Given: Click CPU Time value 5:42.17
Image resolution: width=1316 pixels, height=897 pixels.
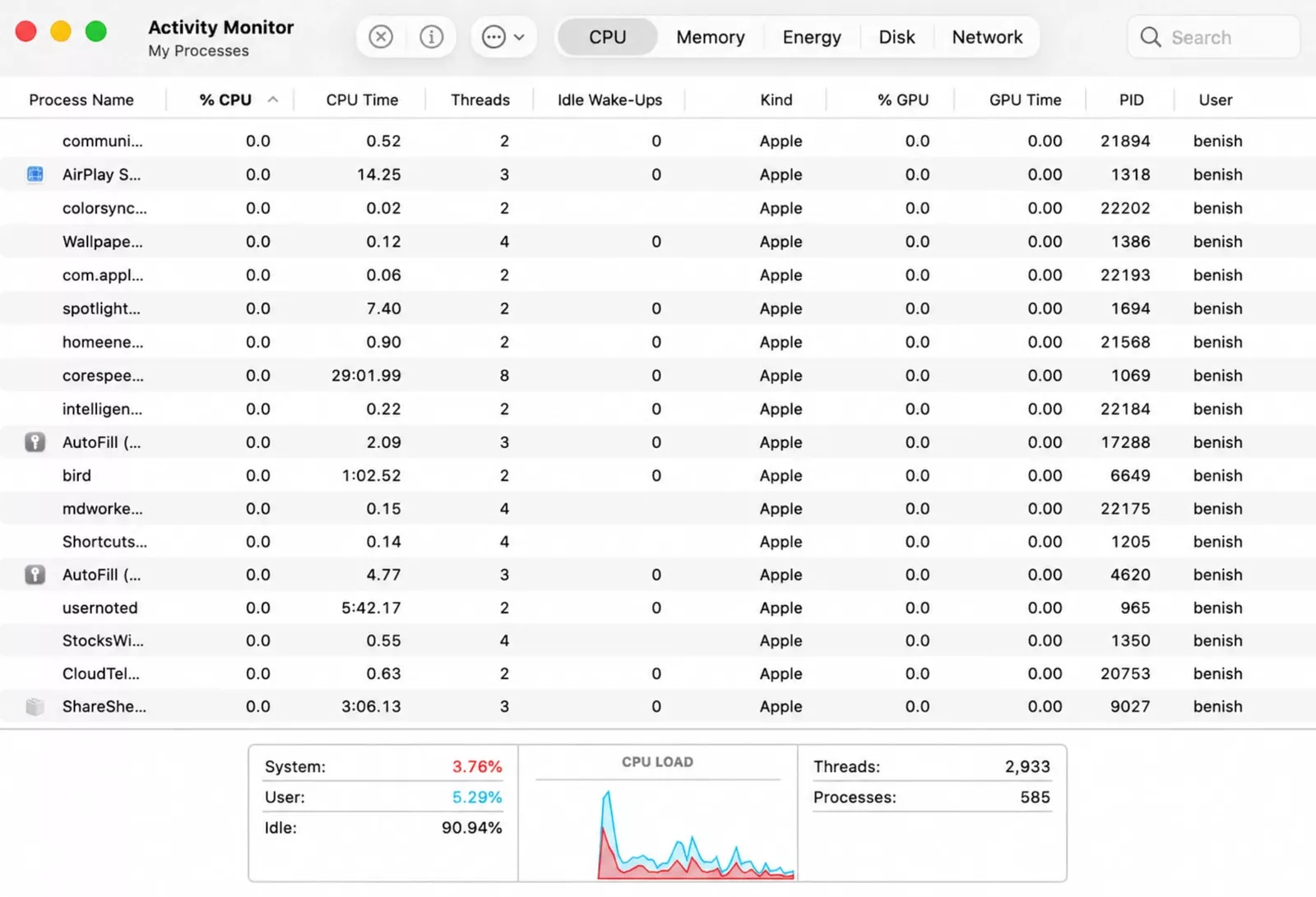Looking at the screenshot, I should (371, 608).
